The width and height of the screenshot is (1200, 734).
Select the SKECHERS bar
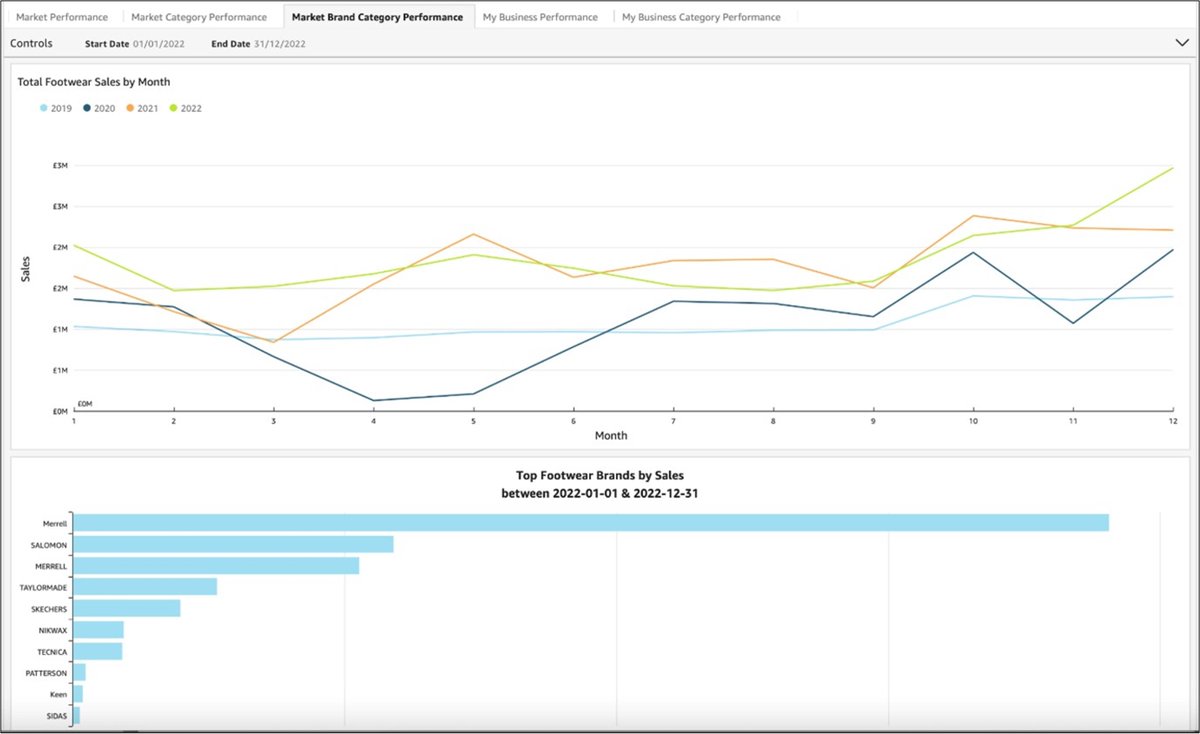[127, 608]
